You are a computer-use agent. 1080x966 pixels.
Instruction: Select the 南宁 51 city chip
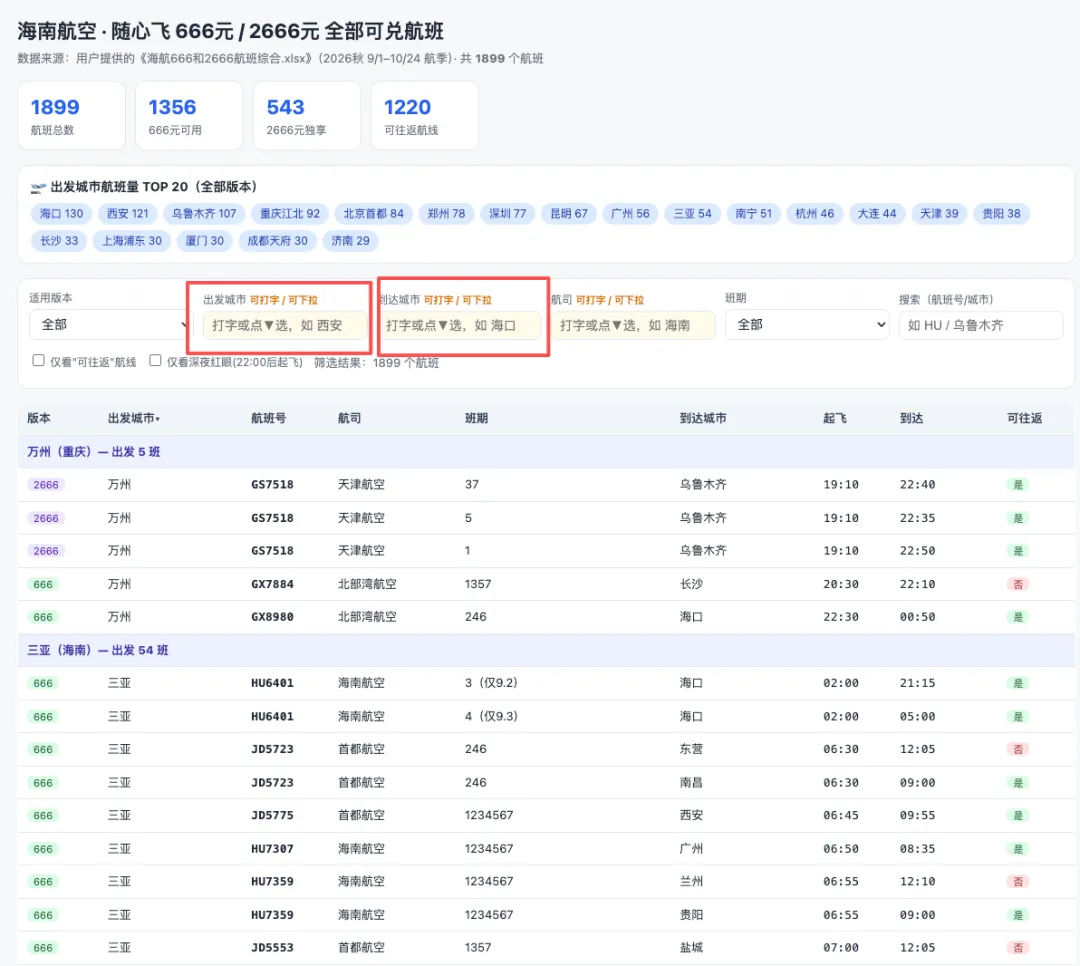754,214
